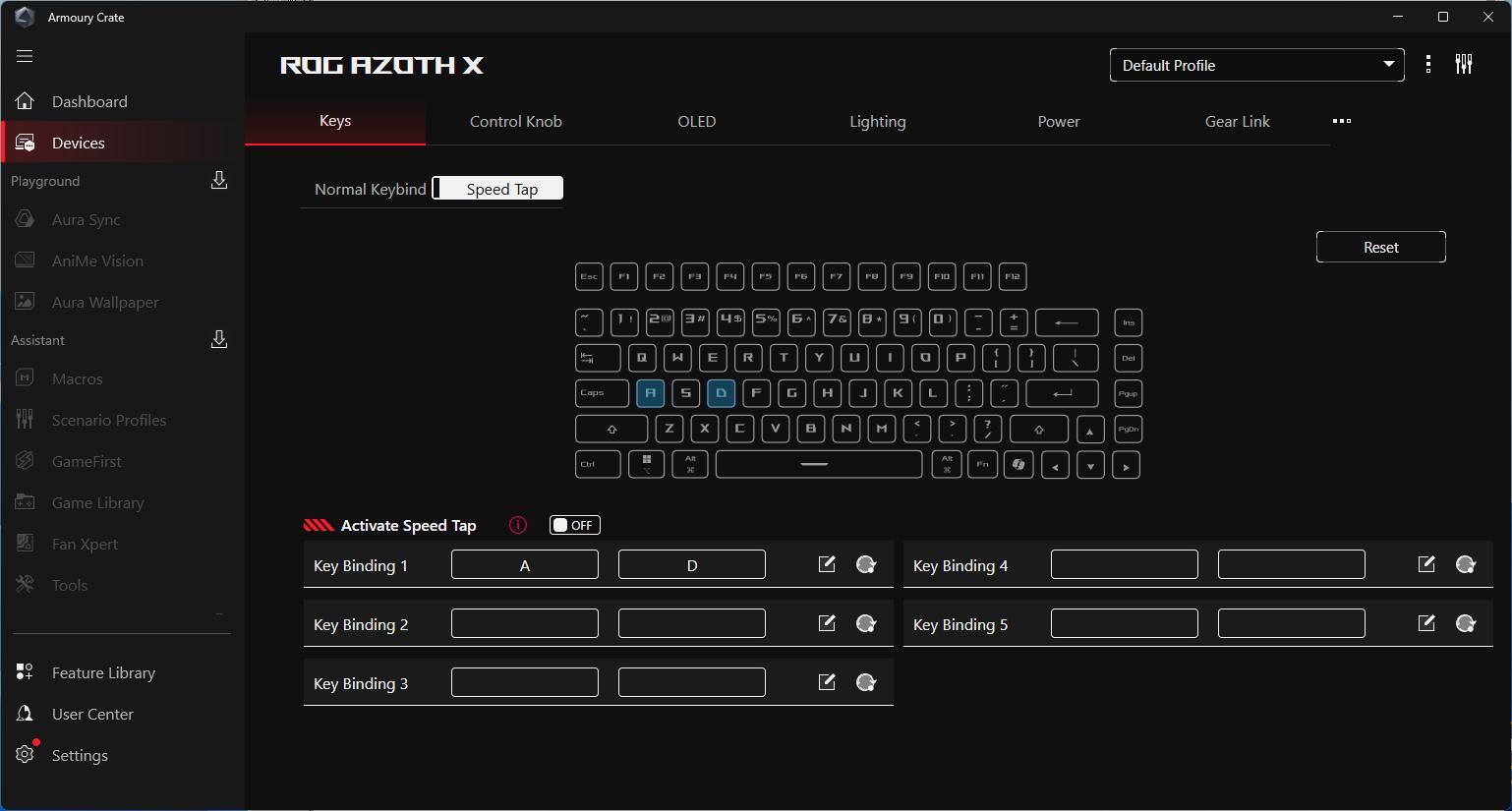Open the Lighting tab

[877, 121]
